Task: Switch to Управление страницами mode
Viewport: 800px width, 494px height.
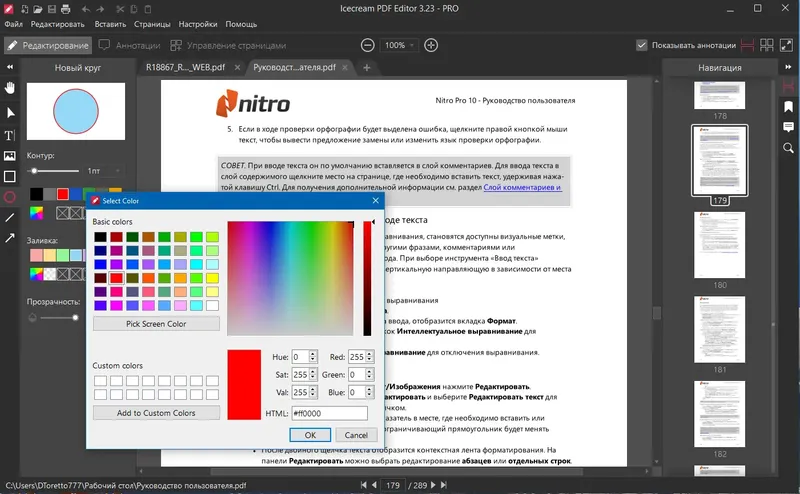Action: coord(228,45)
